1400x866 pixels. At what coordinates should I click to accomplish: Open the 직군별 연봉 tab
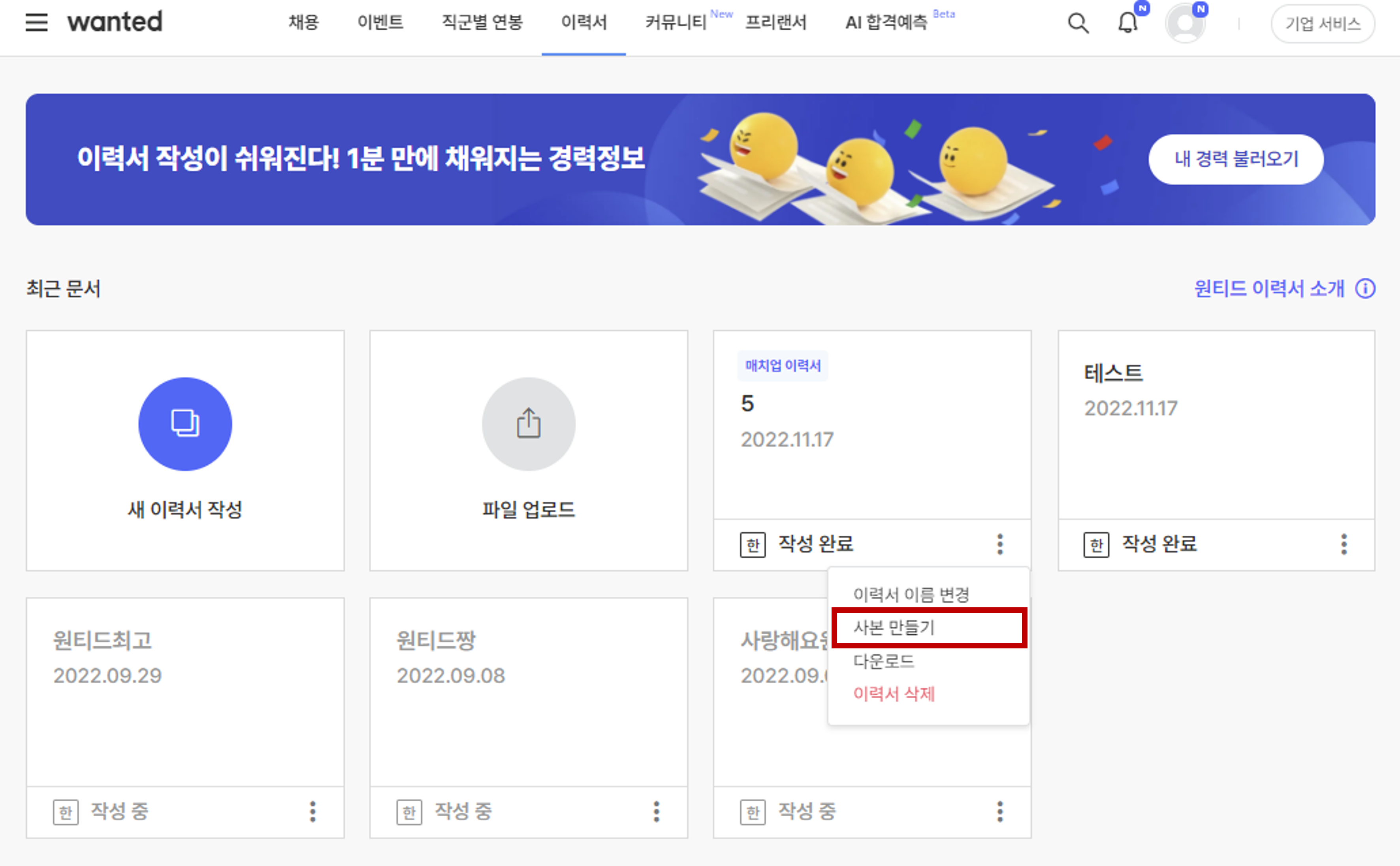[x=482, y=23]
